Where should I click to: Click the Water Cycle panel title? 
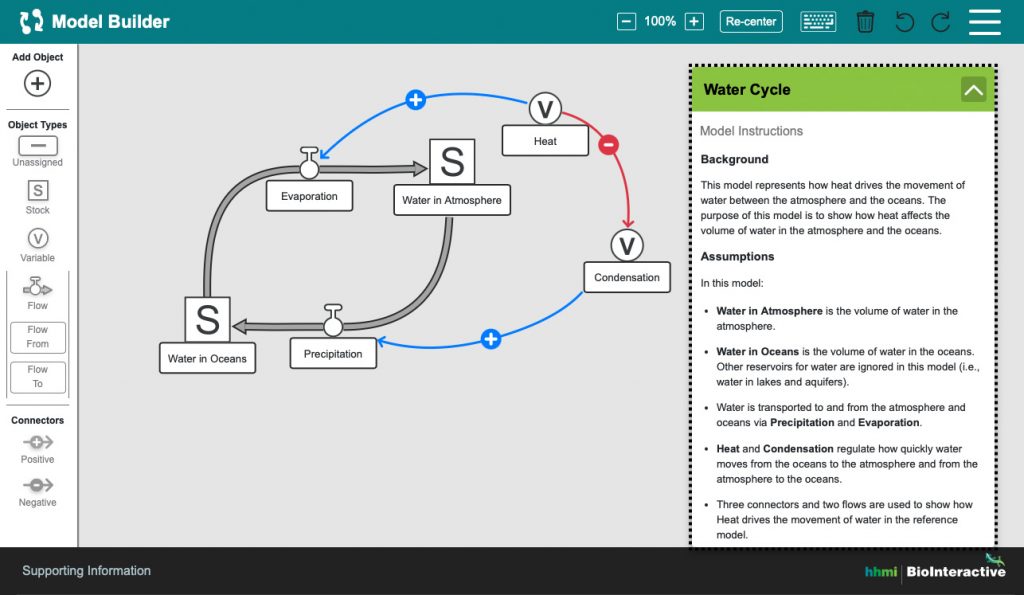pyautogui.click(x=746, y=89)
